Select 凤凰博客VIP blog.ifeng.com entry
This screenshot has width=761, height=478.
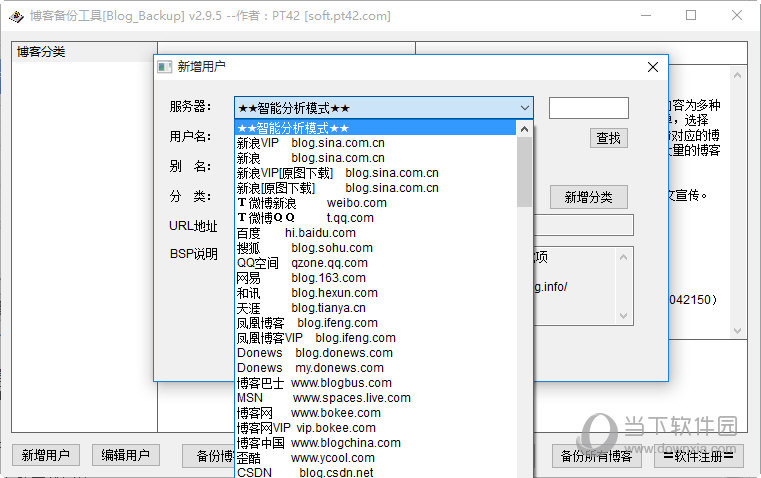(375, 338)
